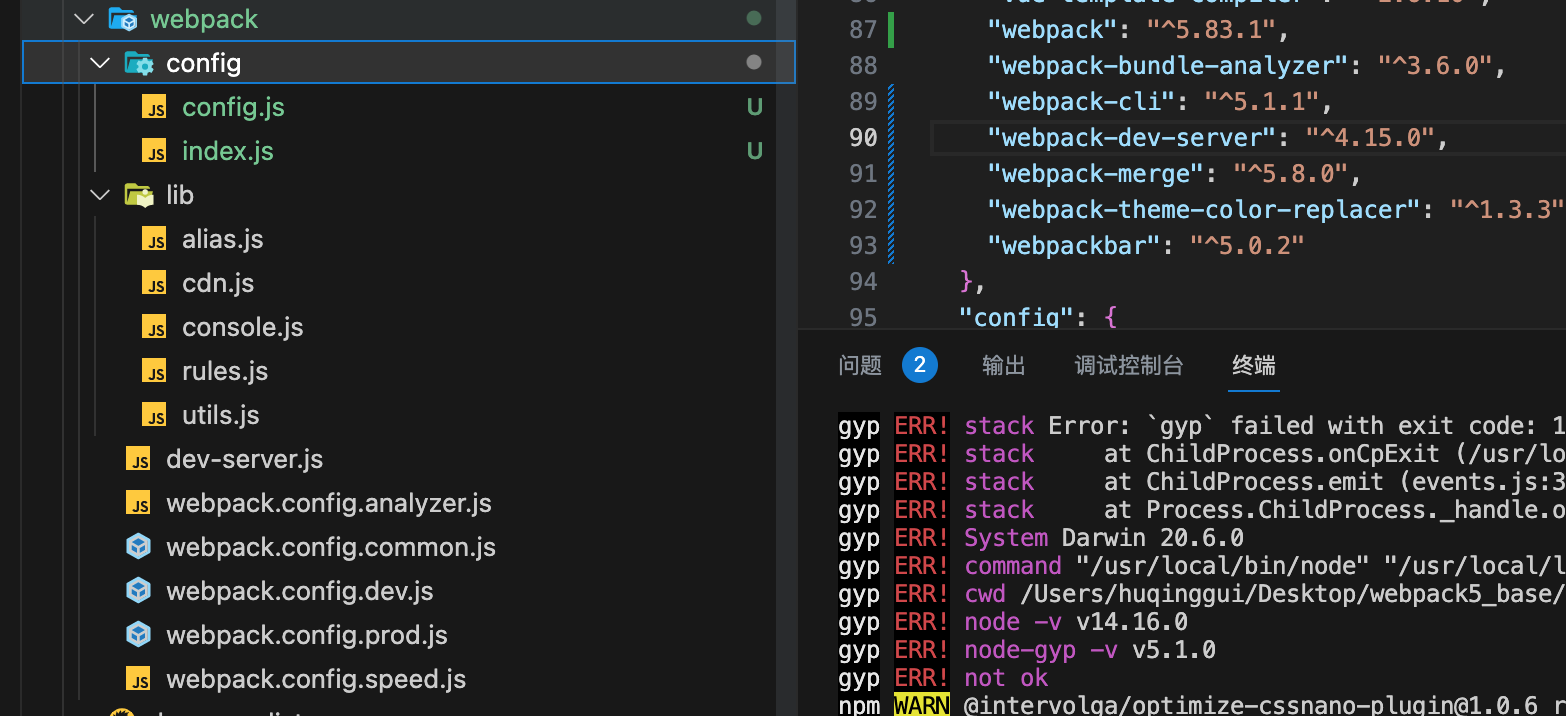
Task: Click the webpack folder icon at the top
Action: (122, 18)
